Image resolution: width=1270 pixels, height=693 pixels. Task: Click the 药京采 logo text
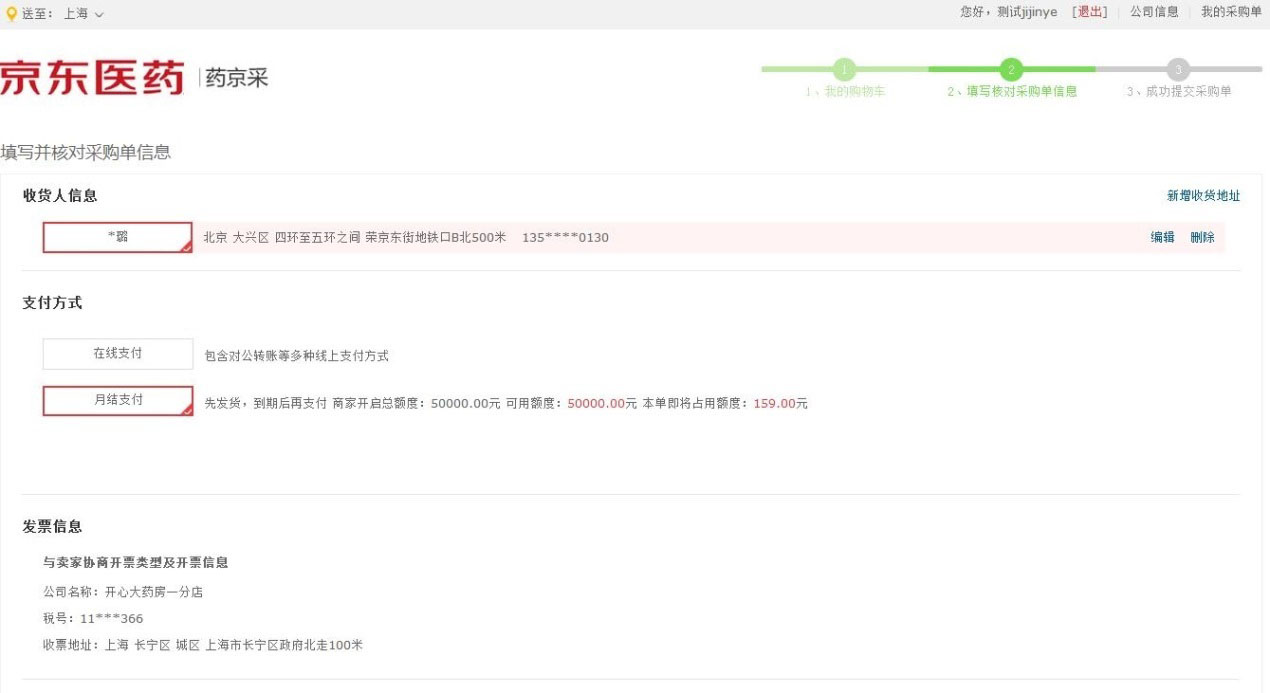point(236,78)
